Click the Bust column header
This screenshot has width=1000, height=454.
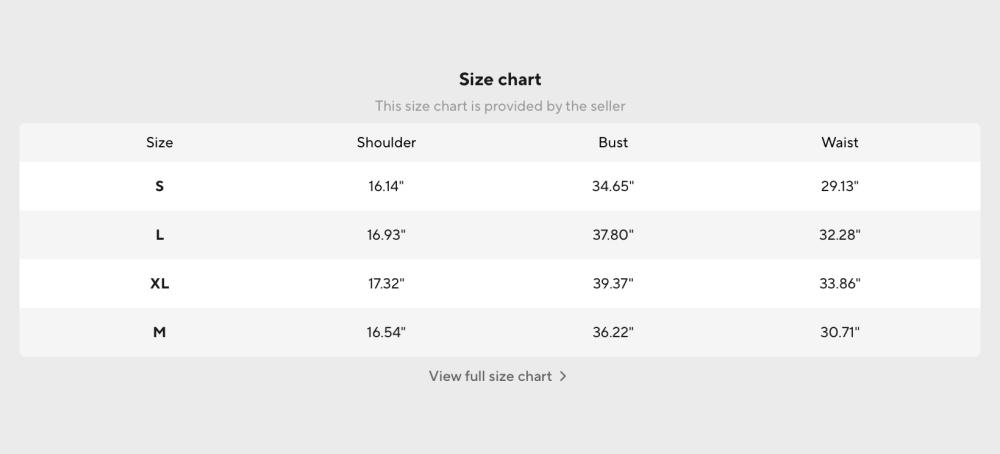coord(613,142)
